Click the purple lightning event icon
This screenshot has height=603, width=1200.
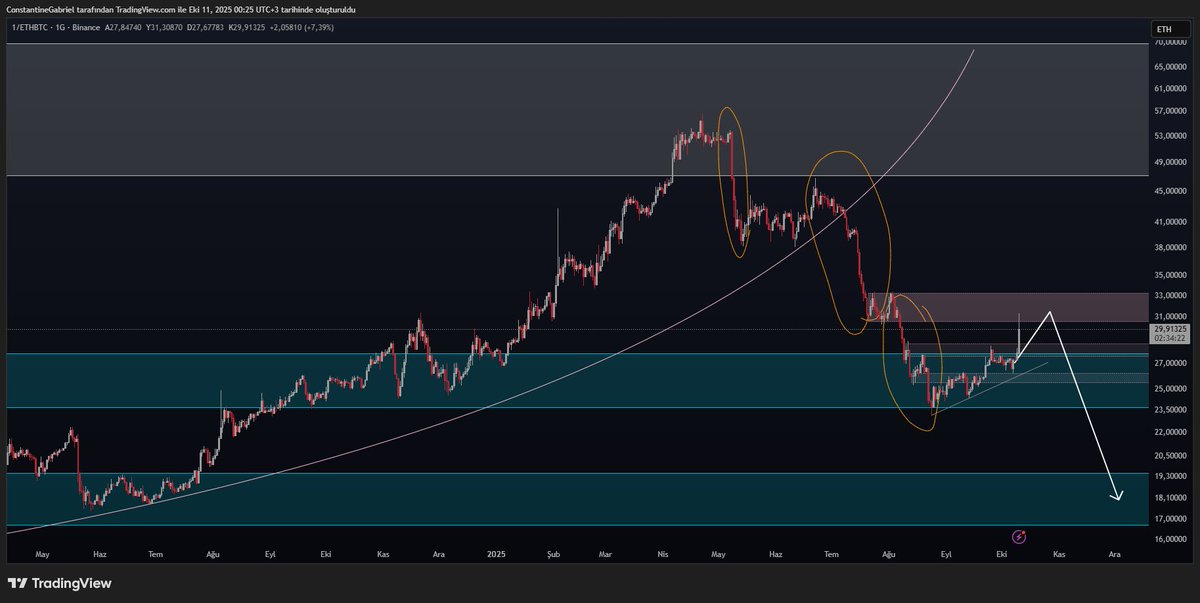tap(1019, 537)
